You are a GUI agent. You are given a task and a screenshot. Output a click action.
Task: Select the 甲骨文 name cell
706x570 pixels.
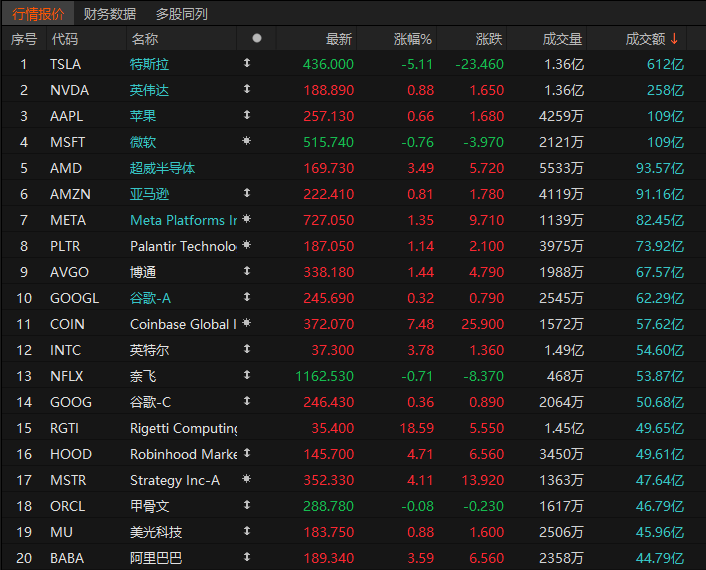(149, 507)
